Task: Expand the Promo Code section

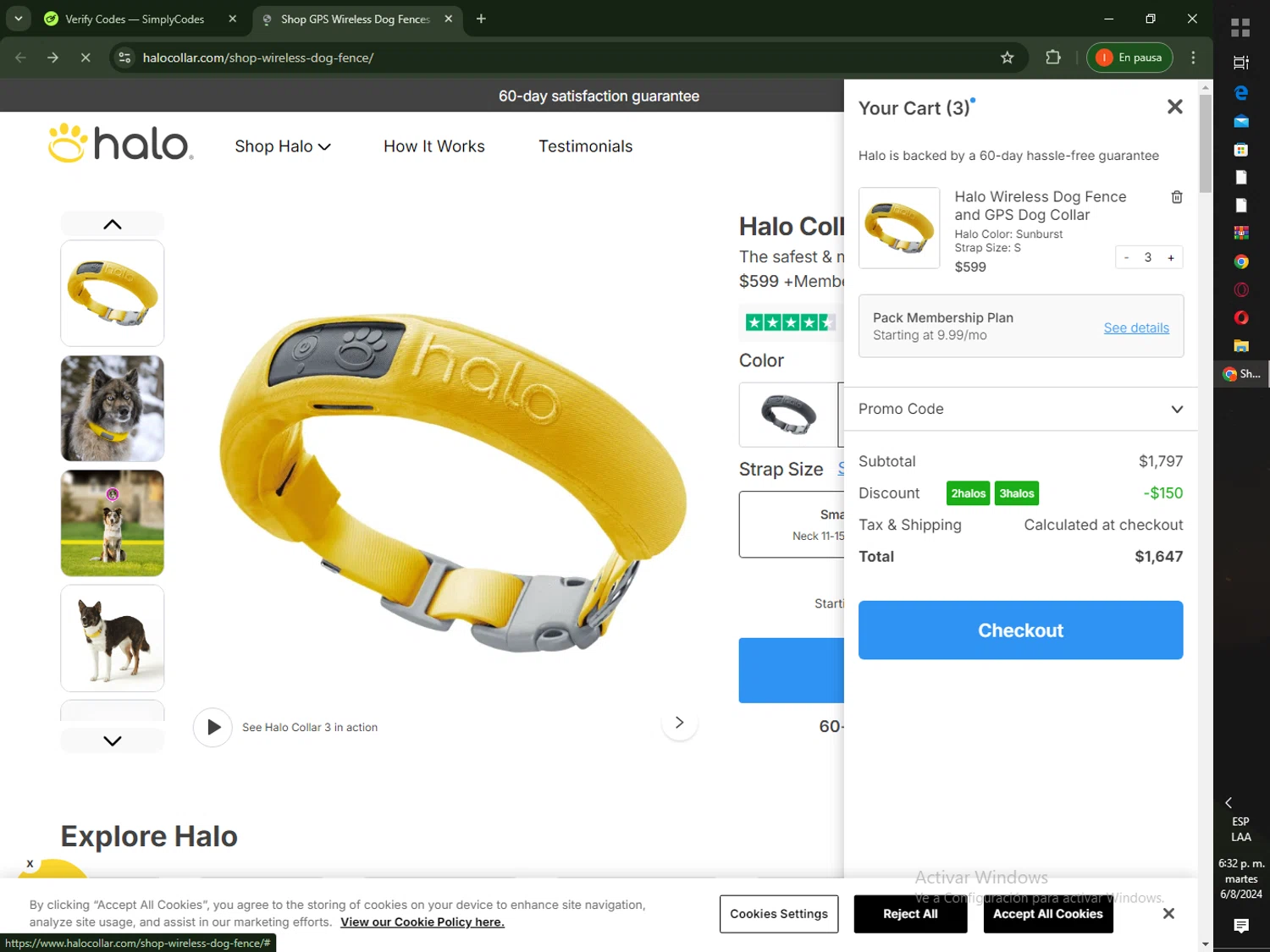Action: pos(1020,409)
